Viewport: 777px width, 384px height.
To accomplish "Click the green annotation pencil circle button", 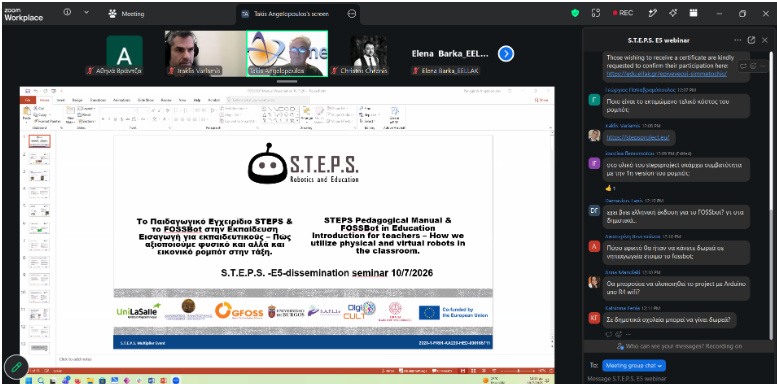I will 15,367.
